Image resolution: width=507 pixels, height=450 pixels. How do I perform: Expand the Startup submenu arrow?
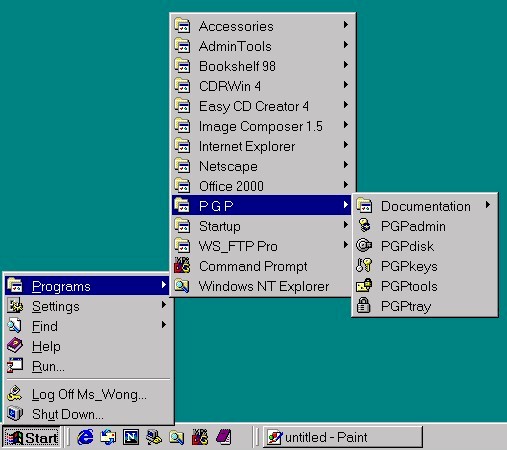[x=346, y=226]
